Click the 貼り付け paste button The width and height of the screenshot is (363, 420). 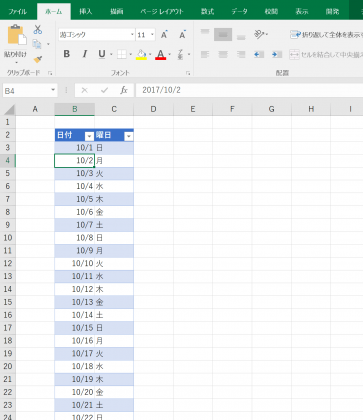coord(15,43)
